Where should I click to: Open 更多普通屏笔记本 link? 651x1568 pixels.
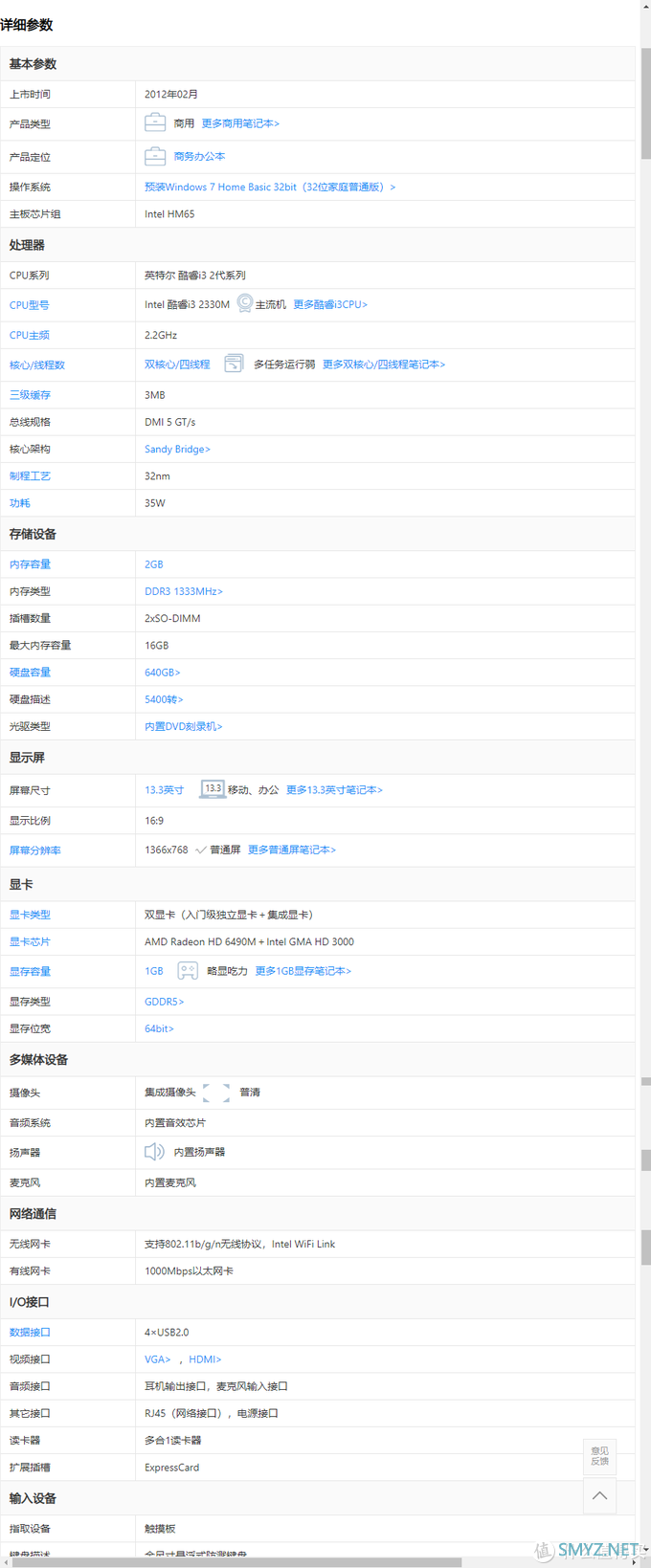[292, 850]
